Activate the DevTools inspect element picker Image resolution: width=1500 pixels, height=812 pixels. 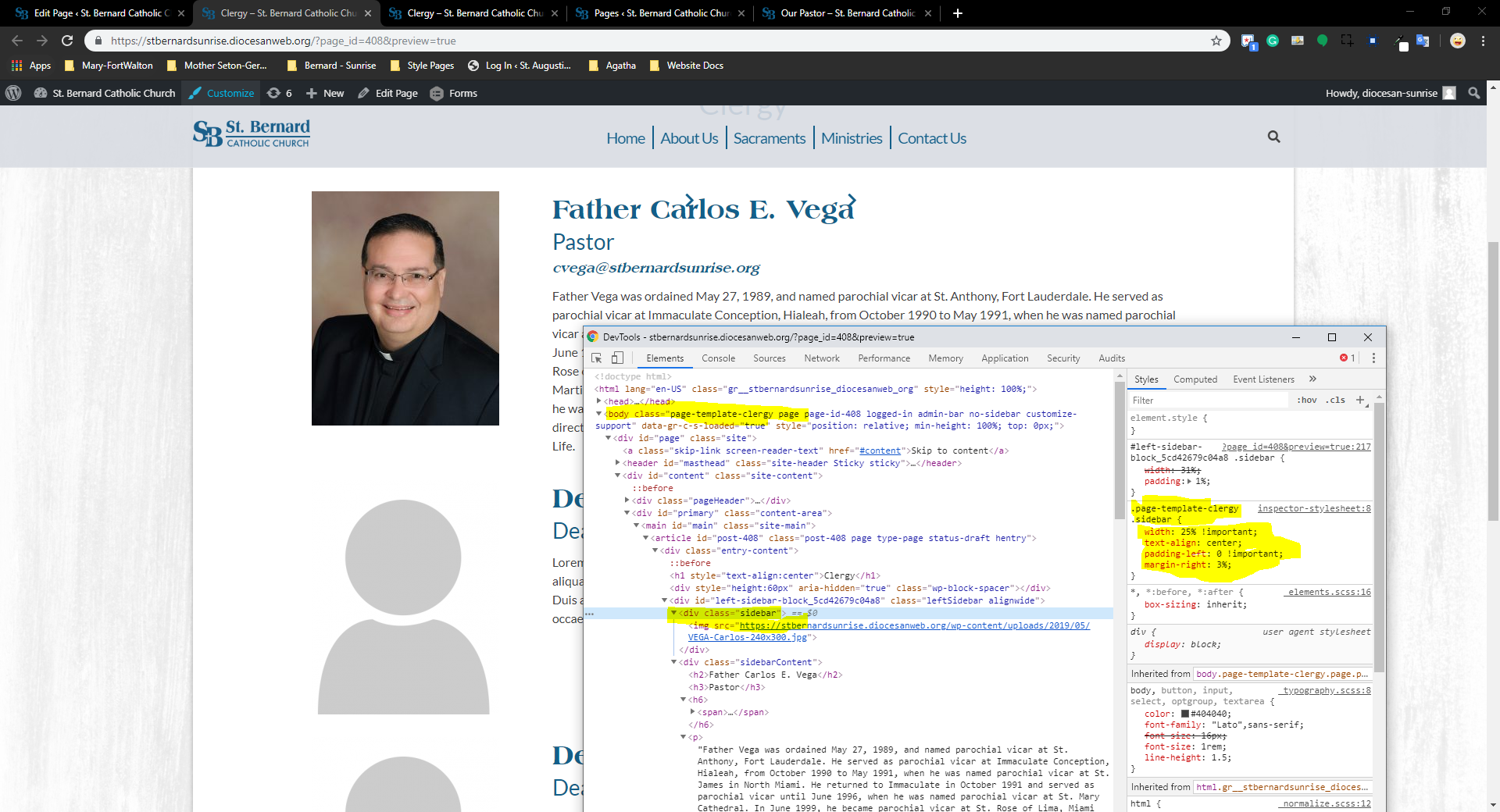596,358
